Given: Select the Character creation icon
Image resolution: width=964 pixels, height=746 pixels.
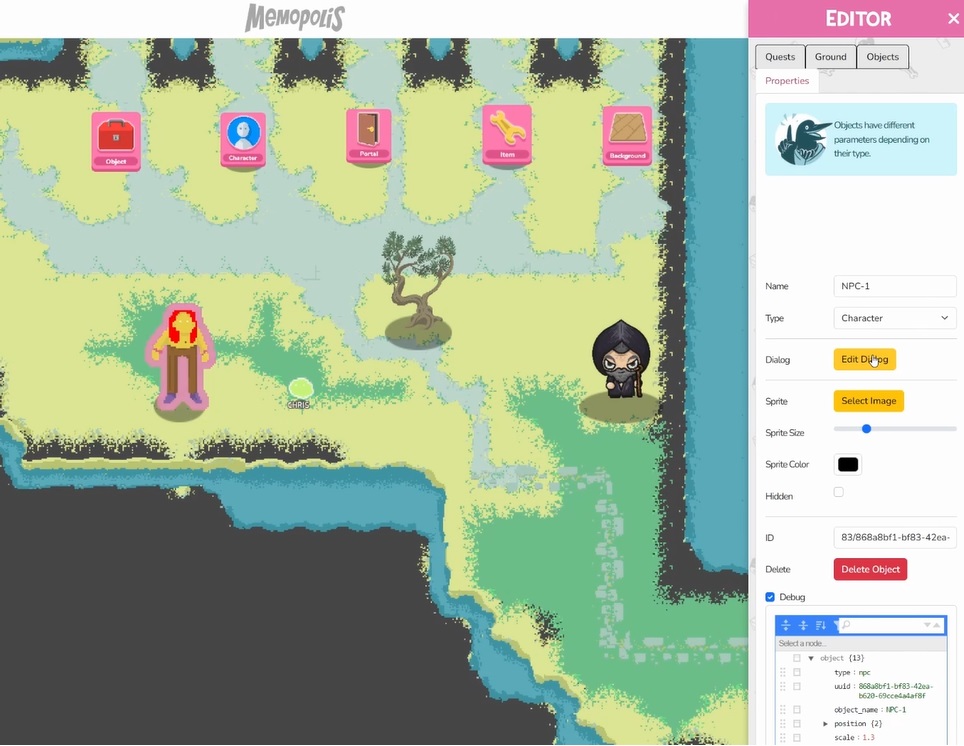Looking at the screenshot, I should tap(243, 139).
